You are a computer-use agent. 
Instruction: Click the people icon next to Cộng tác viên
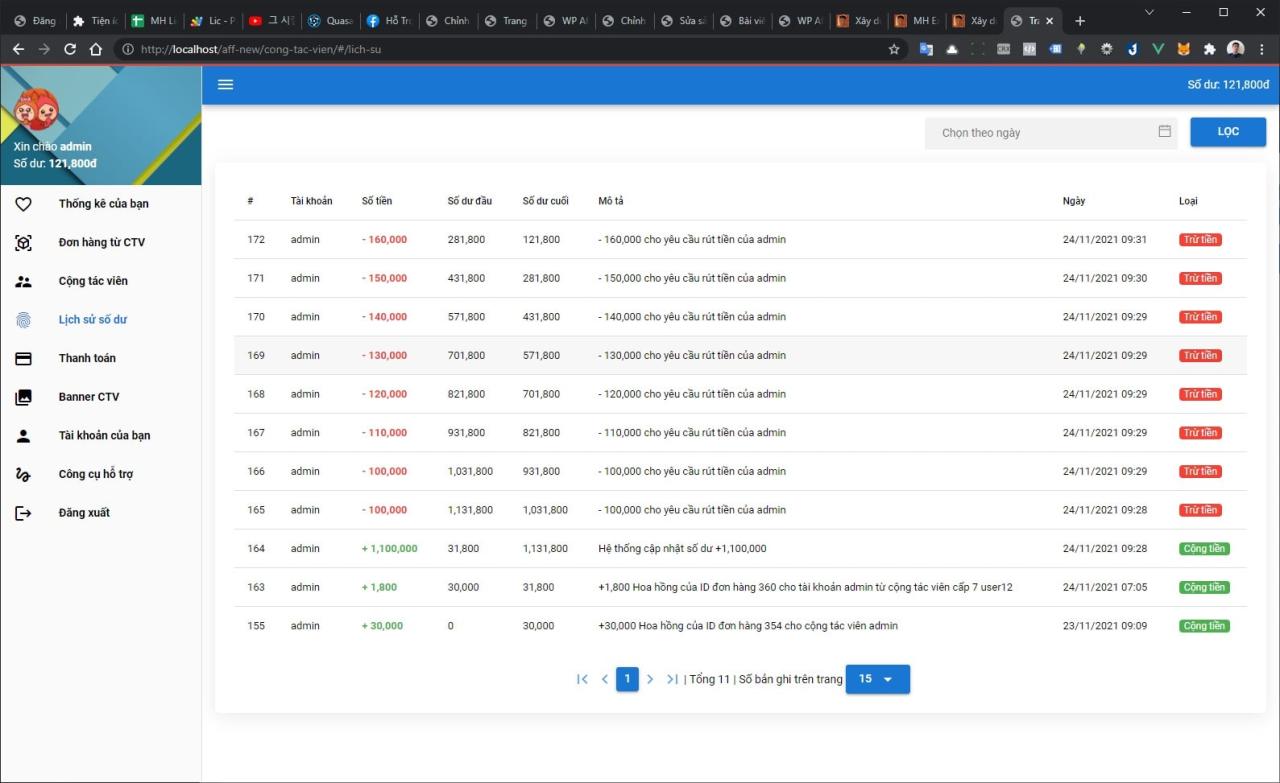tap(23, 281)
